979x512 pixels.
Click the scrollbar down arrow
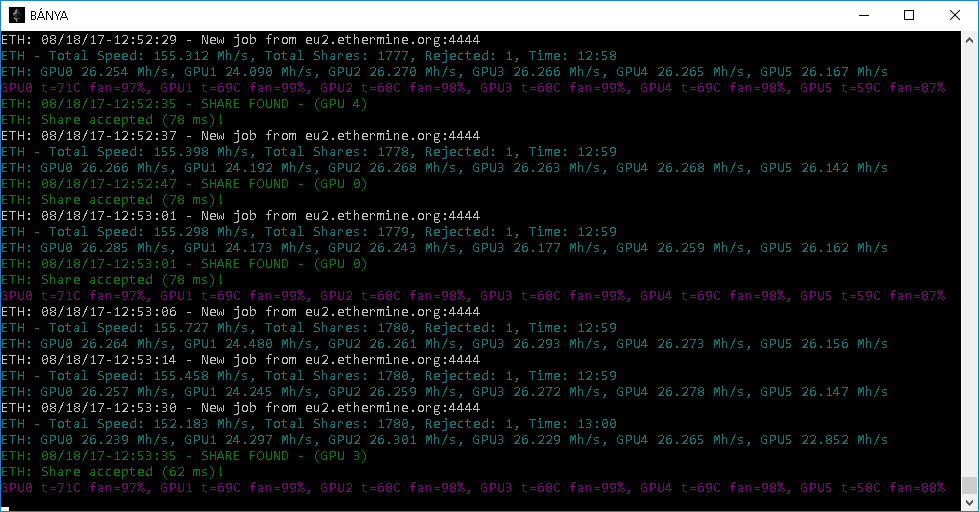[969, 502]
